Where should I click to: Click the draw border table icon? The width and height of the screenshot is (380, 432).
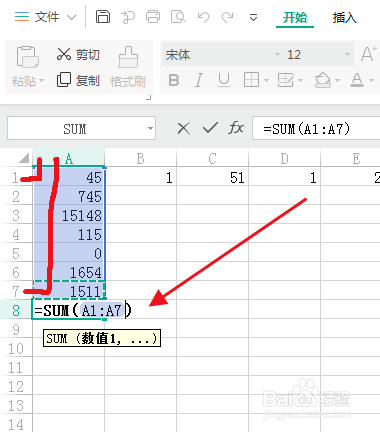(286, 80)
